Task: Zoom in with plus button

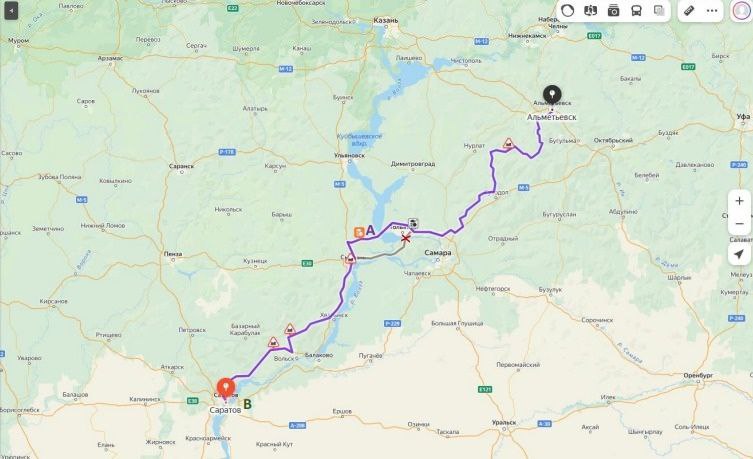Action: click(740, 201)
